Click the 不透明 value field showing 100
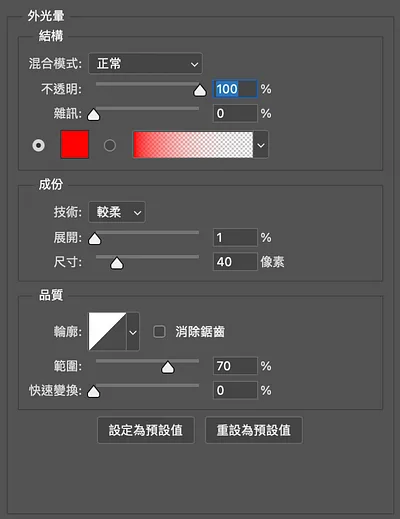The image size is (400, 519). 235,89
